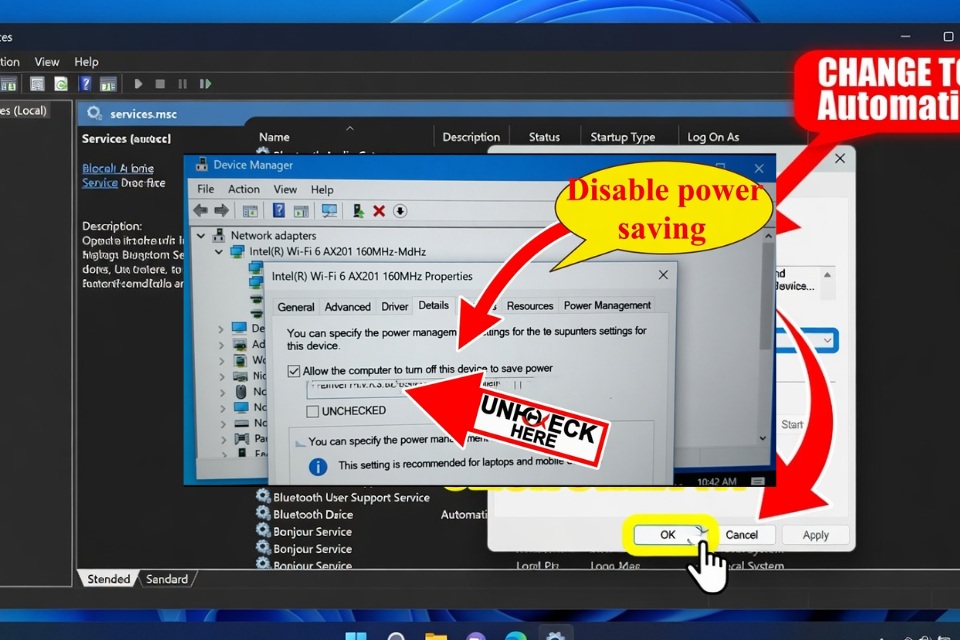This screenshot has height=640, width=960.
Task: Click the Update driver icon with green arrow
Action: [x=358, y=211]
